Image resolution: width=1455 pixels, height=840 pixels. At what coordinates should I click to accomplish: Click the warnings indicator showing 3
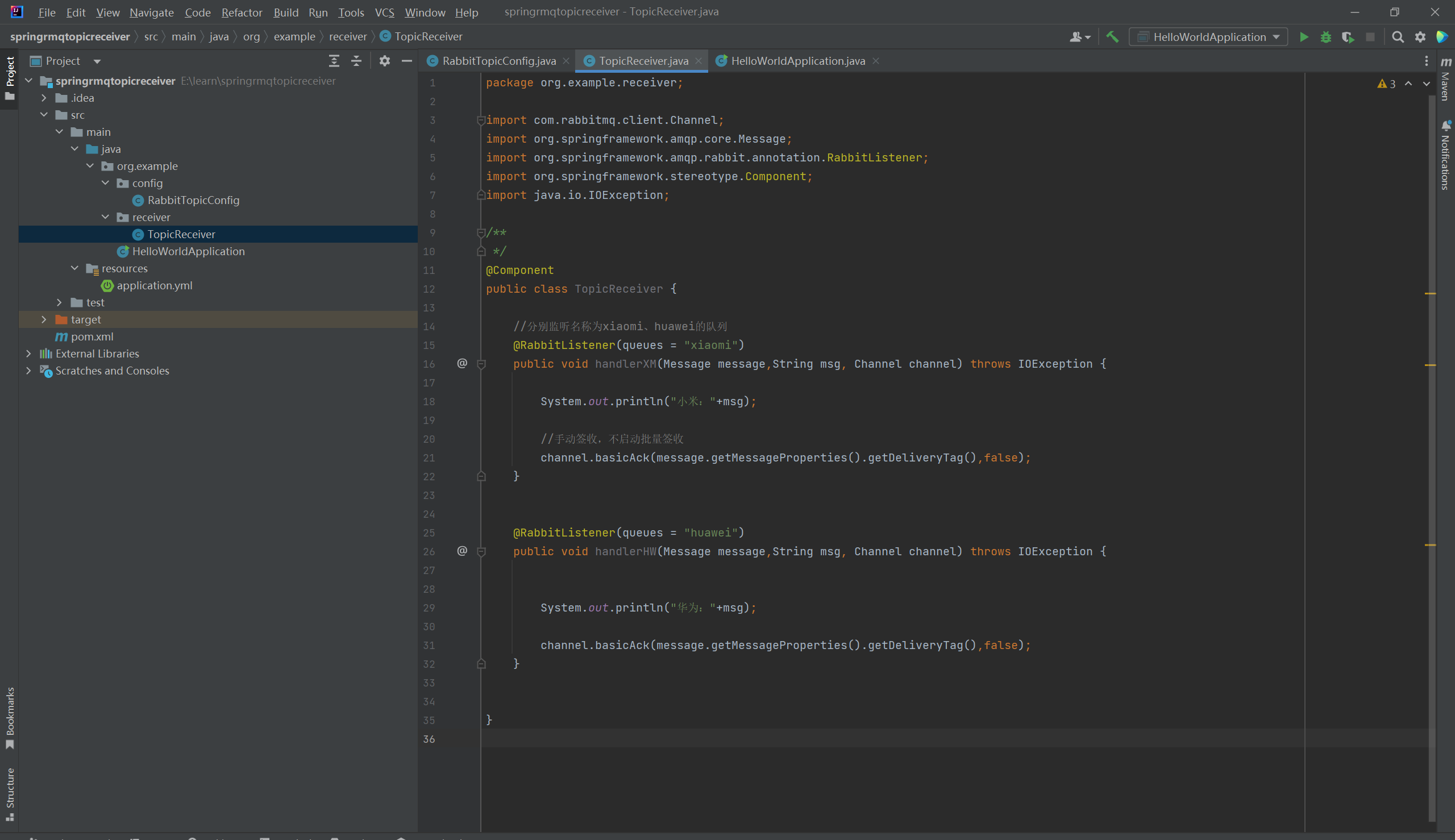pos(1386,84)
